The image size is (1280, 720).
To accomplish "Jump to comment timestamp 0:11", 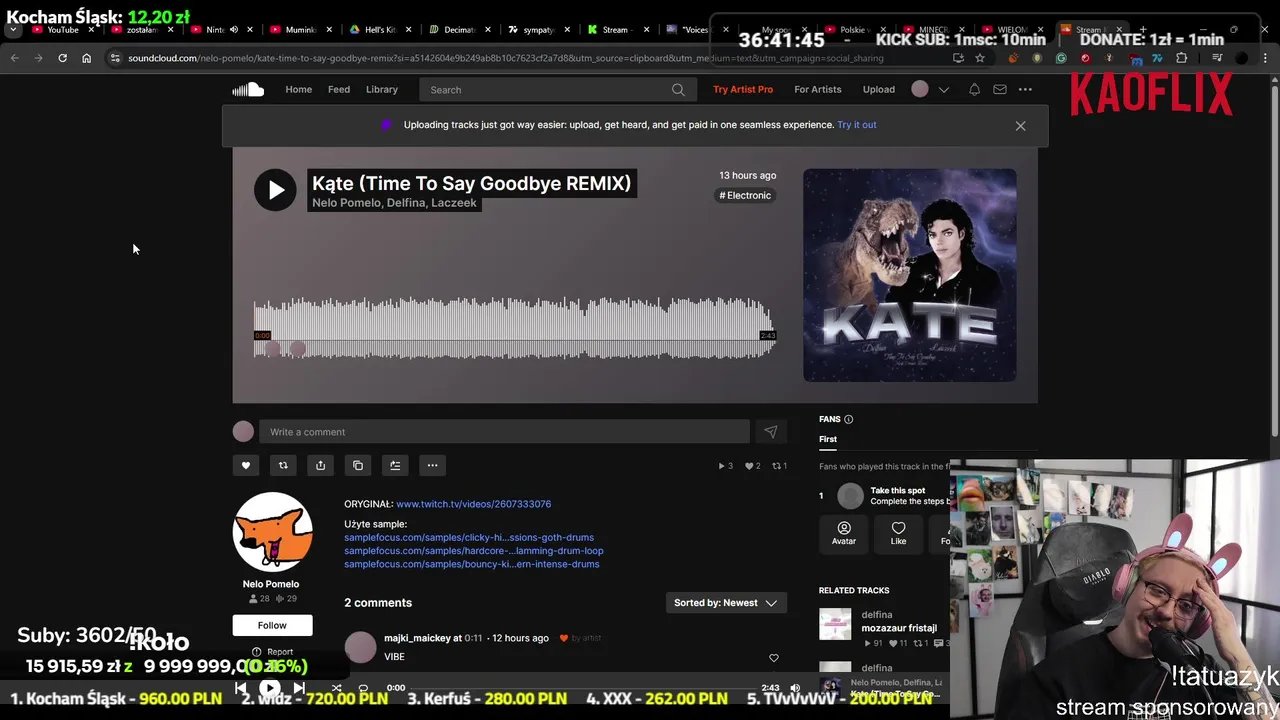I will point(473,638).
